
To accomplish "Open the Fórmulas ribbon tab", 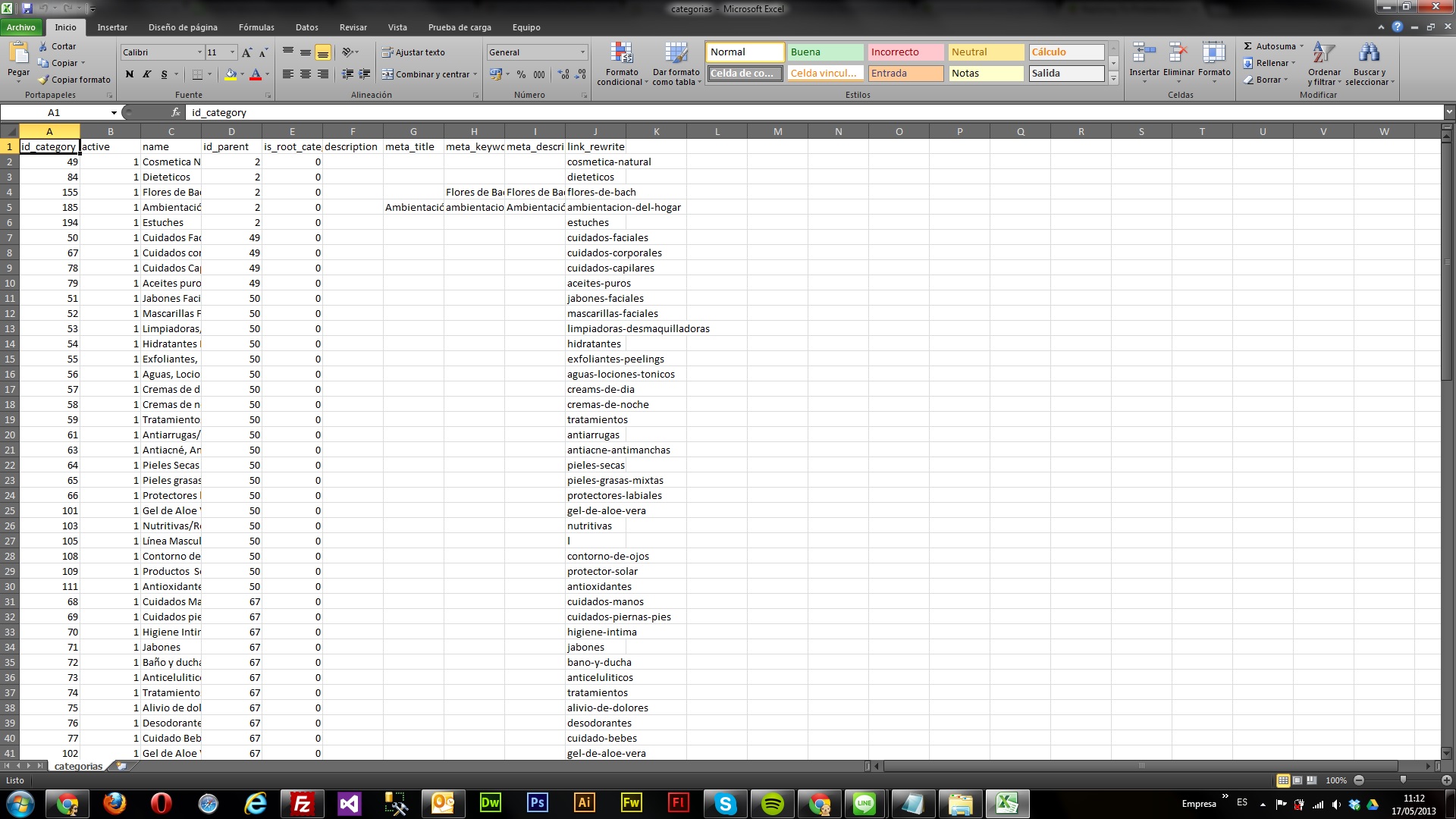I will pyautogui.click(x=256, y=27).
